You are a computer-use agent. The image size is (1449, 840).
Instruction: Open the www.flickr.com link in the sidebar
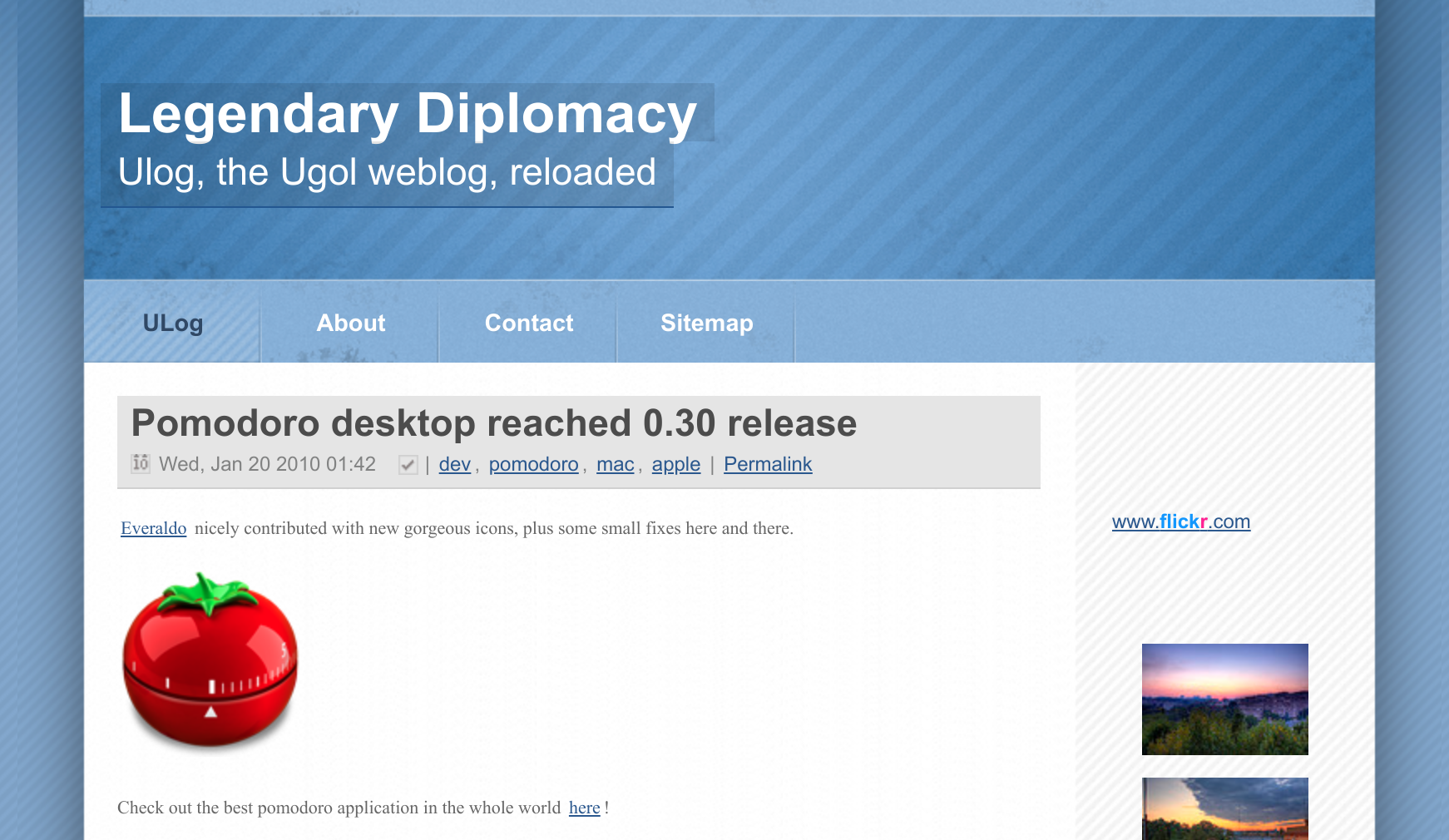tap(1181, 522)
